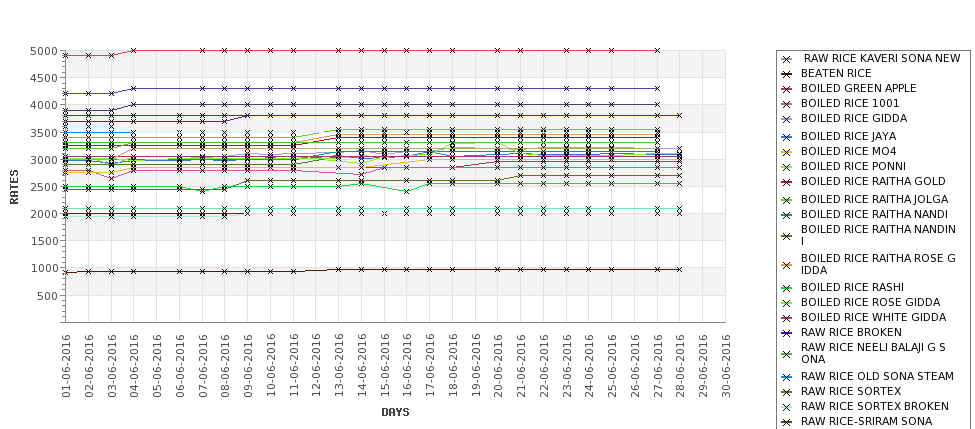The width and height of the screenshot is (975, 429).
Task: Click the 29-06-2016 date label
Action: pyautogui.click(x=703, y=366)
